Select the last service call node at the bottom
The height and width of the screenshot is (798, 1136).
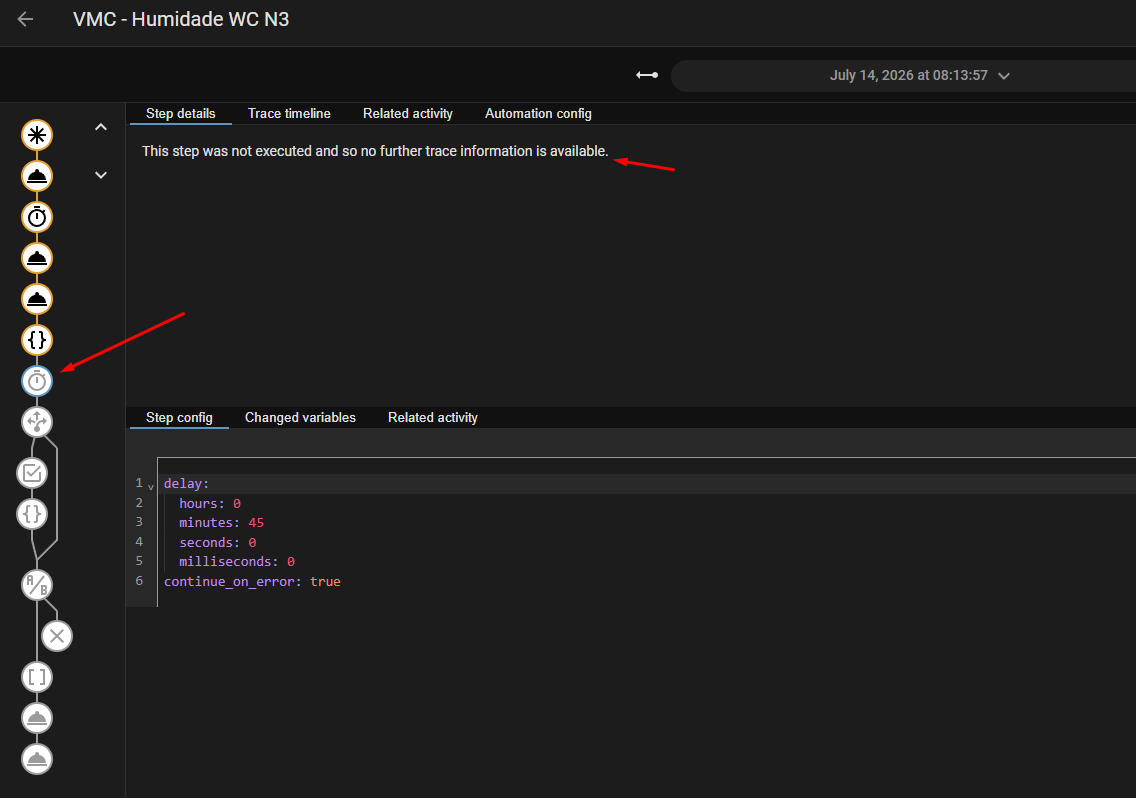tap(37, 759)
